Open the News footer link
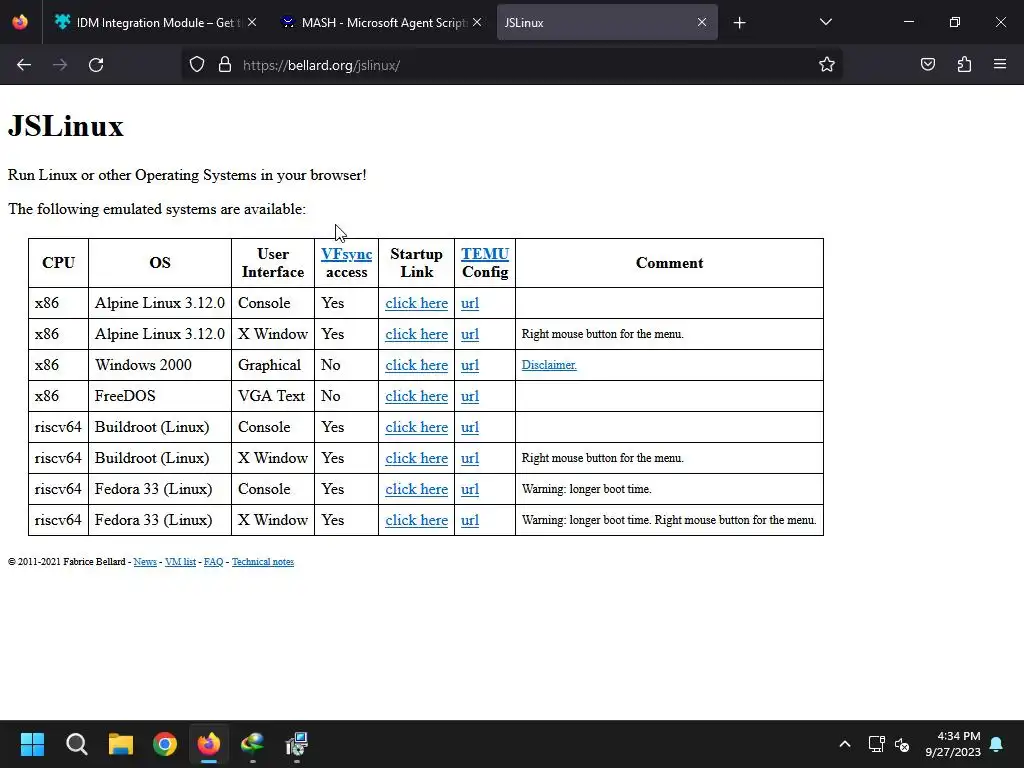This screenshot has height=768, width=1024. tap(145, 562)
